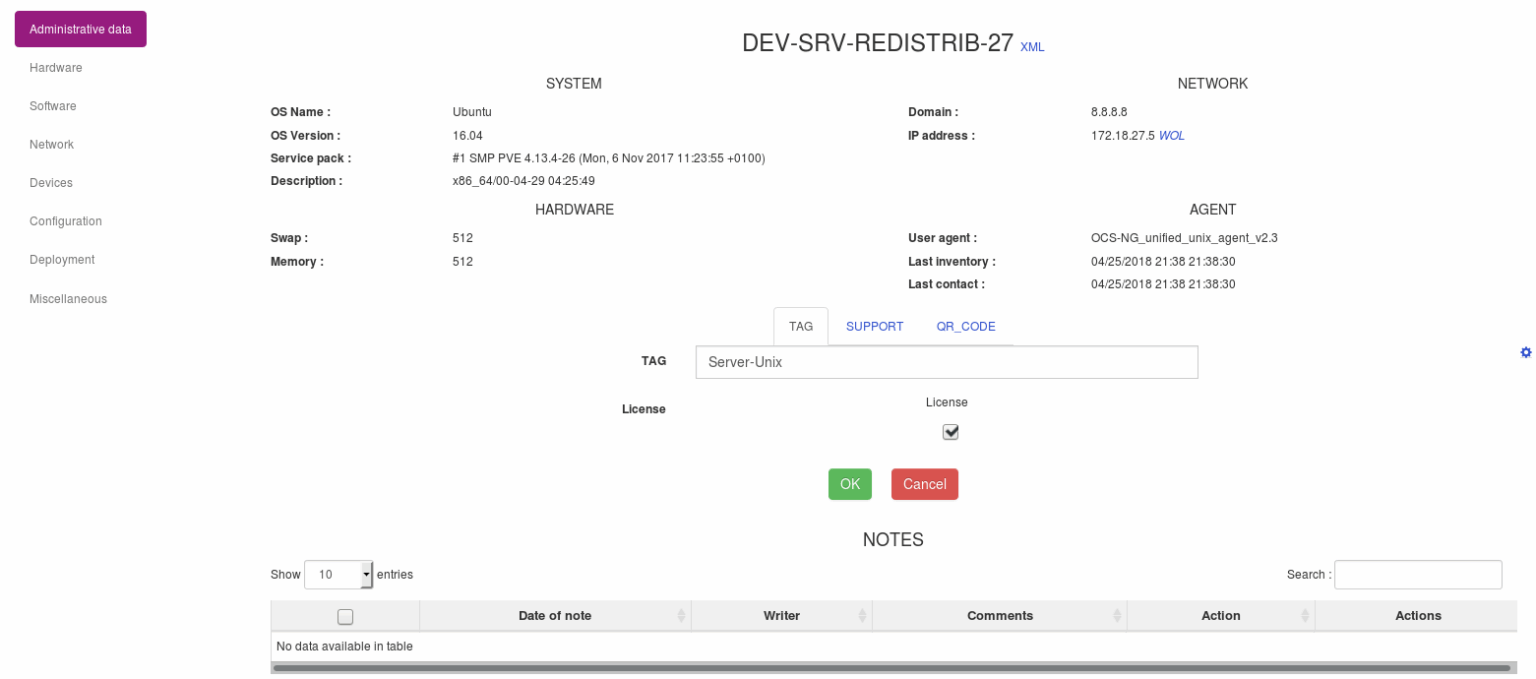Sort notes by Date of note column
1536x679 pixels.
point(555,615)
